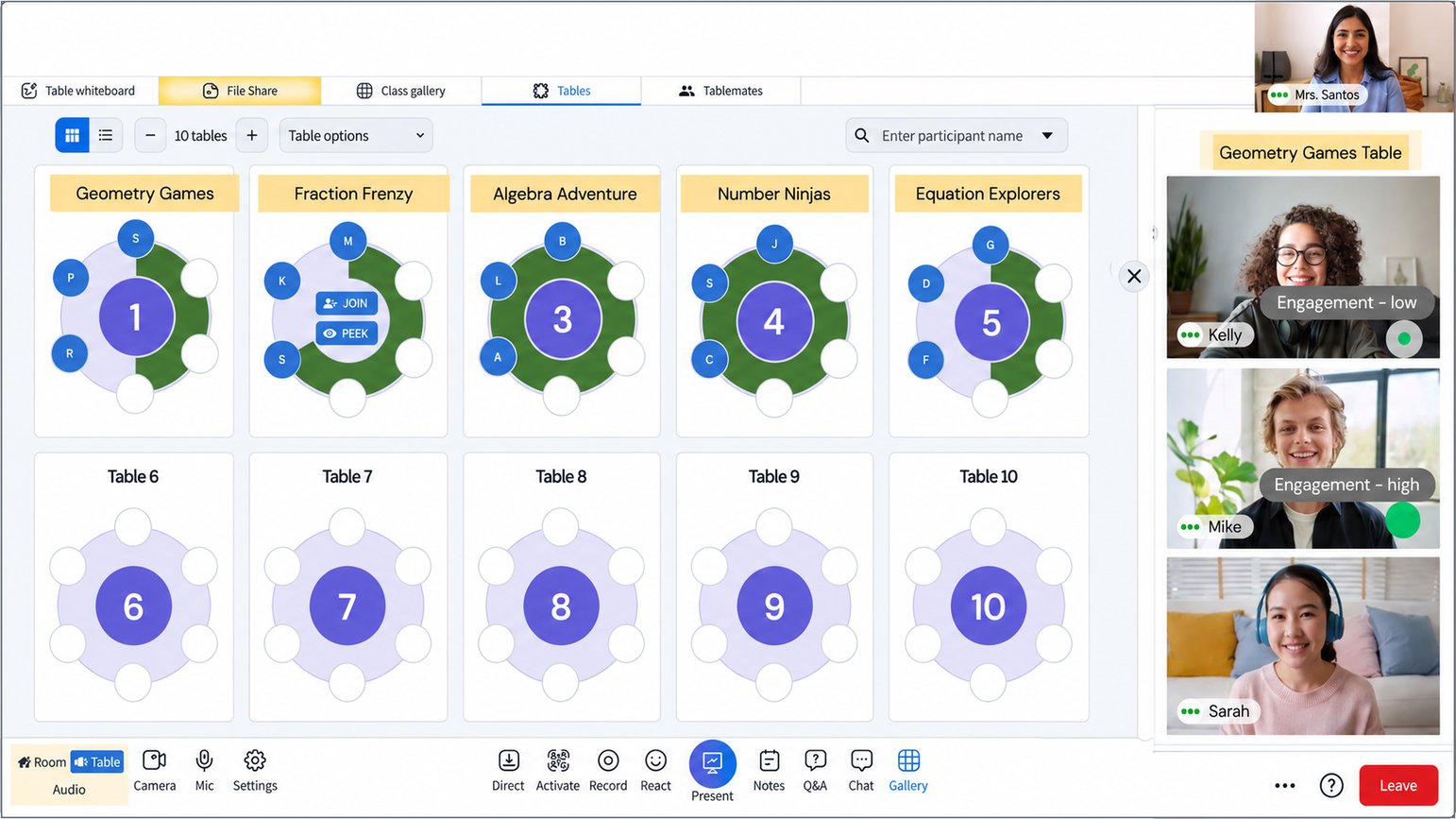Decrease the number of tables
1456x819 pixels.
pyautogui.click(x=150, y=135)
